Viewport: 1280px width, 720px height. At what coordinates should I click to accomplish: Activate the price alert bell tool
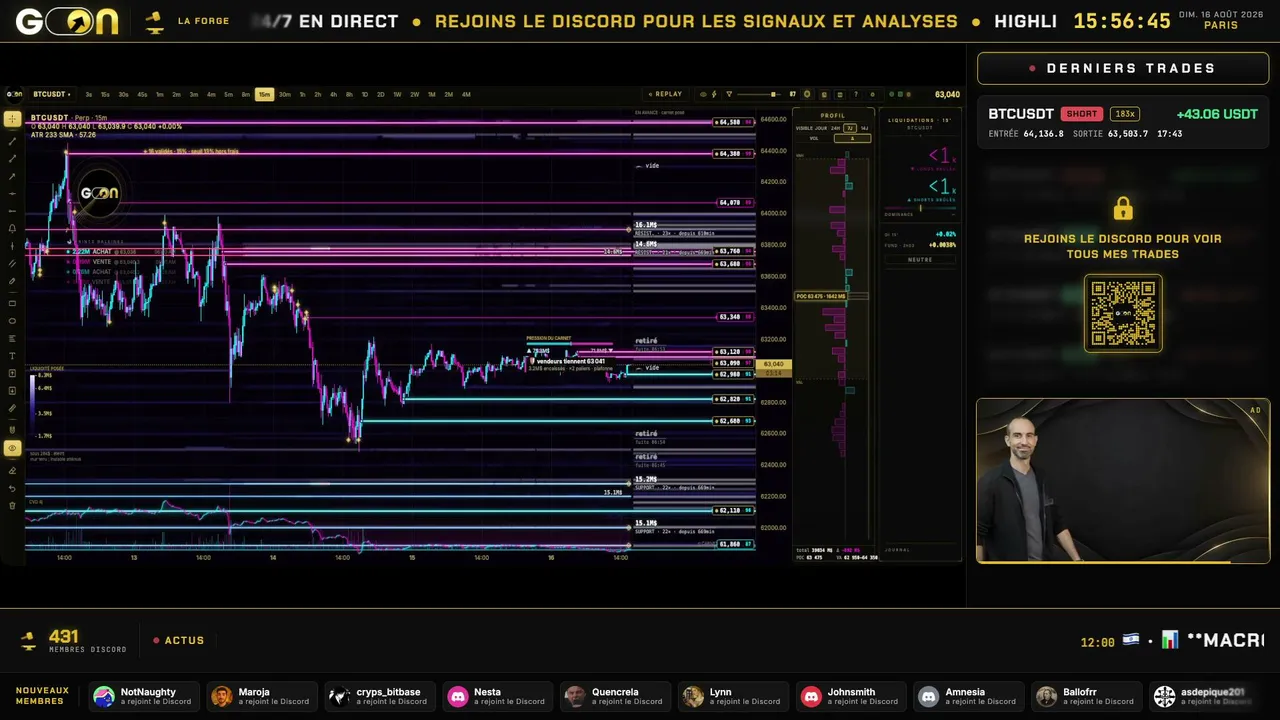pyautogui.click(x=12, y=229)
